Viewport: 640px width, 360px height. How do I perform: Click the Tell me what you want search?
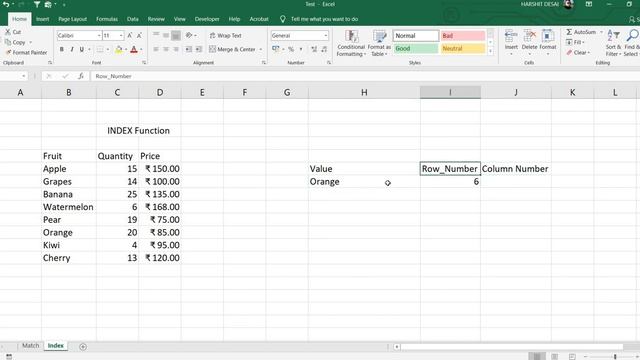(319, 19)
